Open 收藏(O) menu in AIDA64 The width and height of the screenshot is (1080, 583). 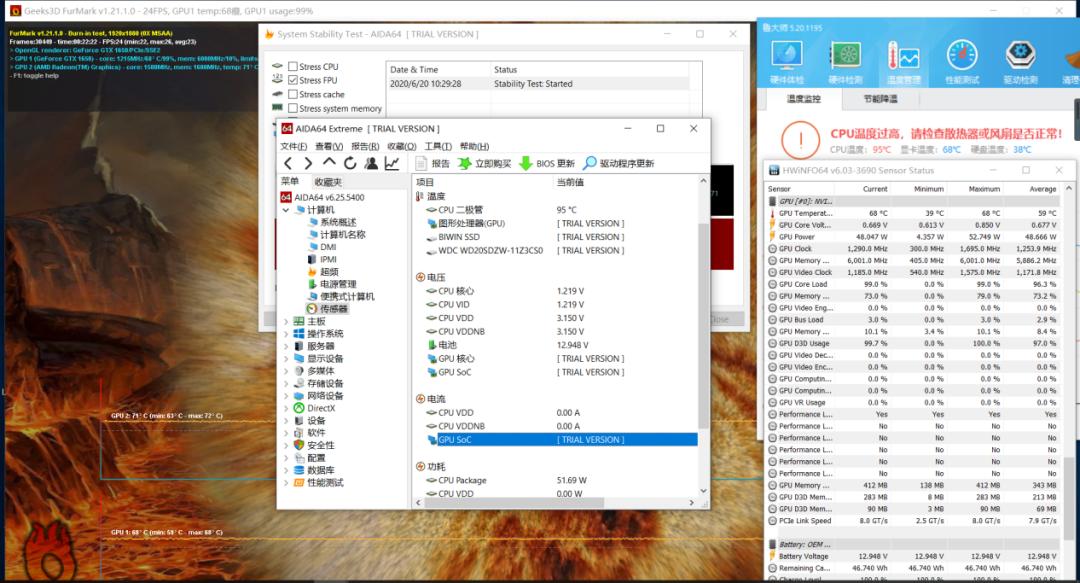402,146
